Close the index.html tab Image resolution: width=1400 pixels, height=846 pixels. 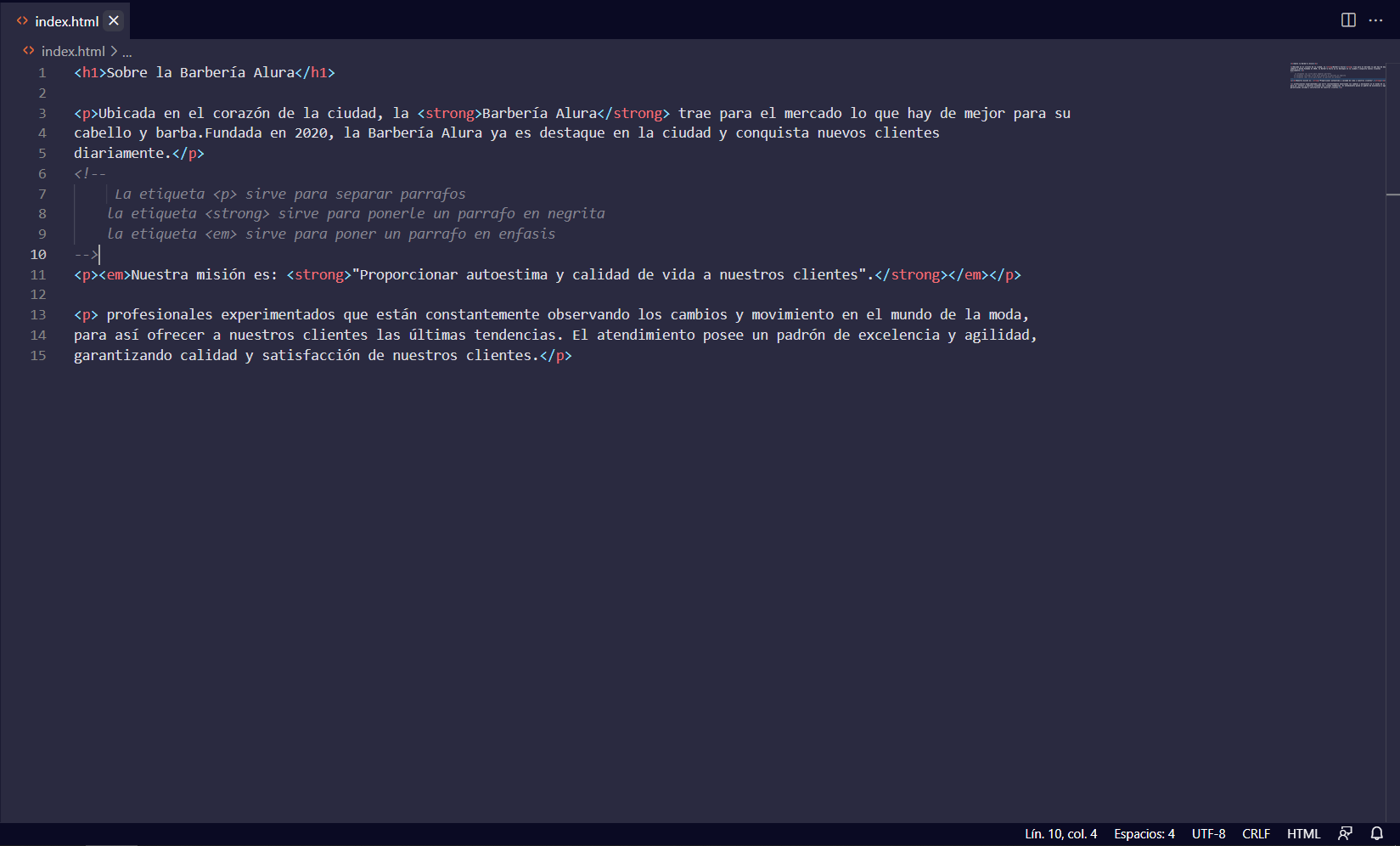point(114,20)
